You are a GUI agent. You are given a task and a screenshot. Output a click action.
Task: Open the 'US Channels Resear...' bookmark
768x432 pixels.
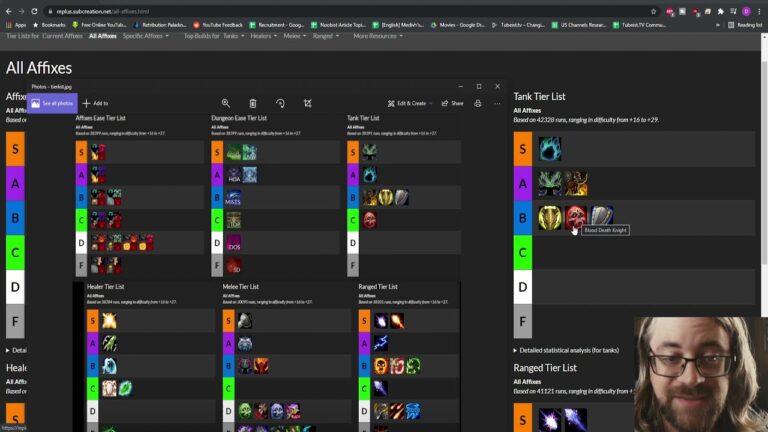tap(579, 24)
